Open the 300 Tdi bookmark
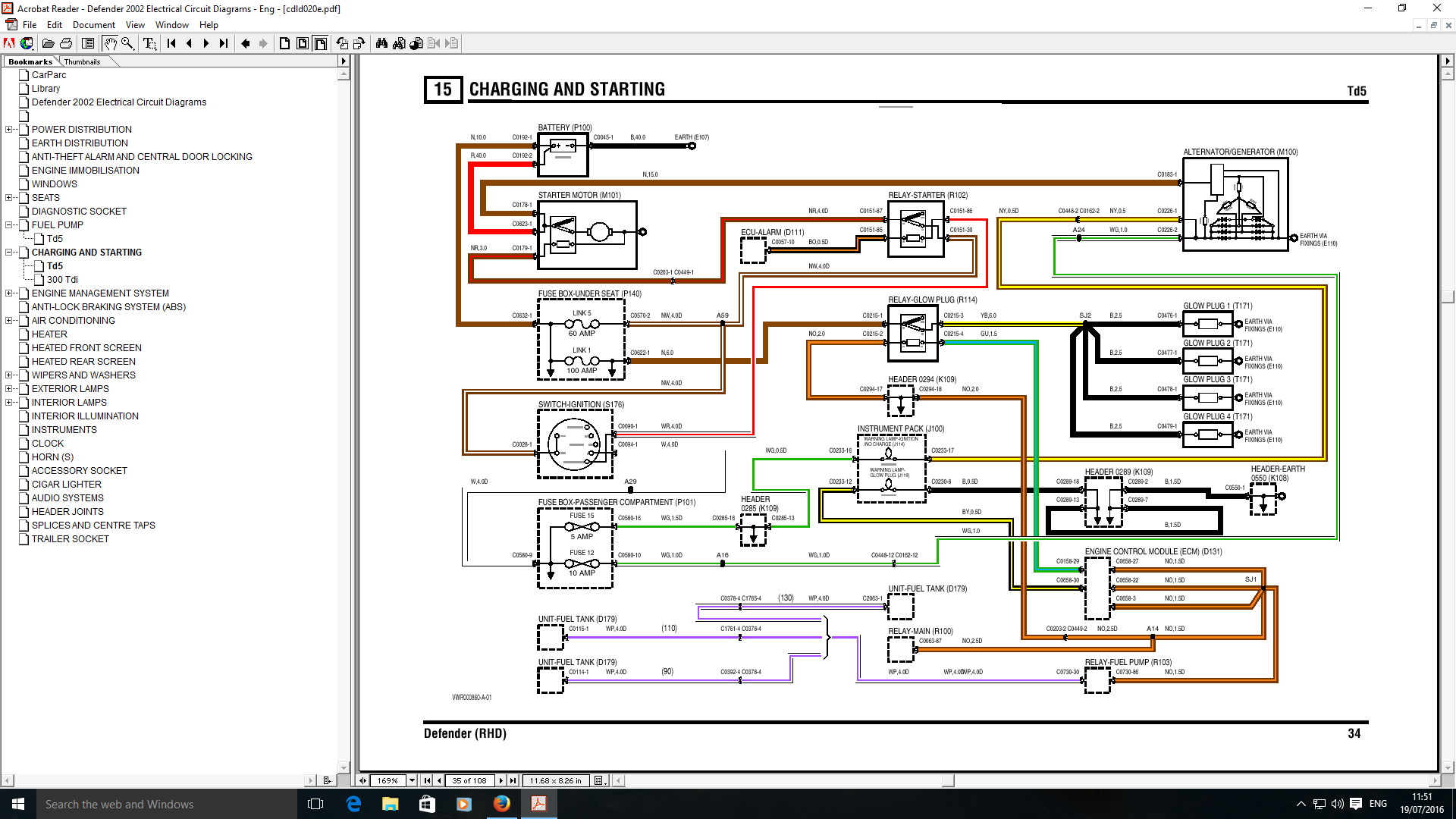The width and height of the screenshot is (1456, 819). [62, 280]
